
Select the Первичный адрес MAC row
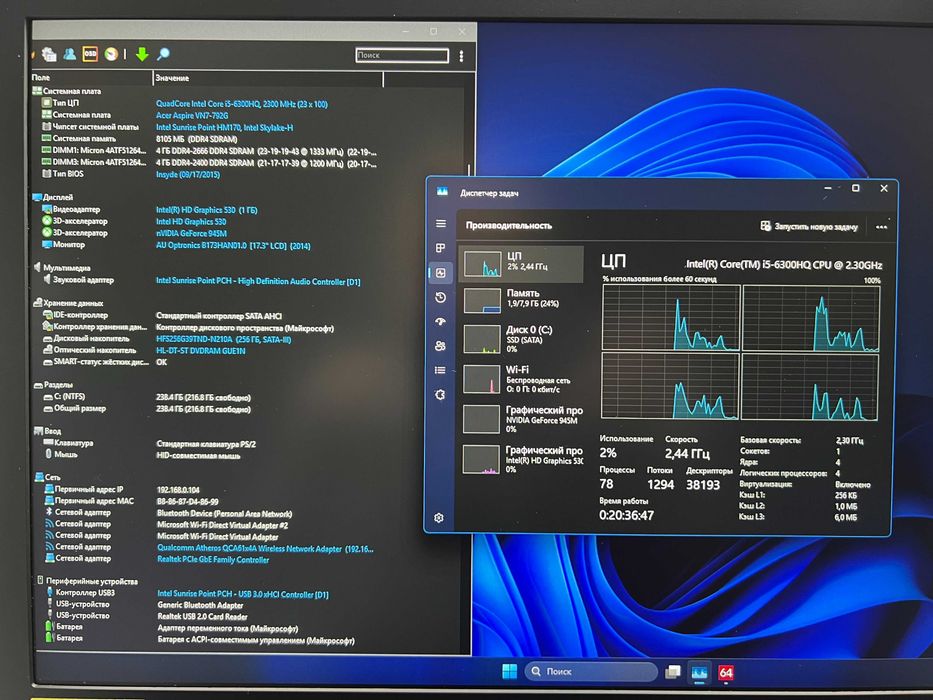pyautogui.click(x=132, y=501)
